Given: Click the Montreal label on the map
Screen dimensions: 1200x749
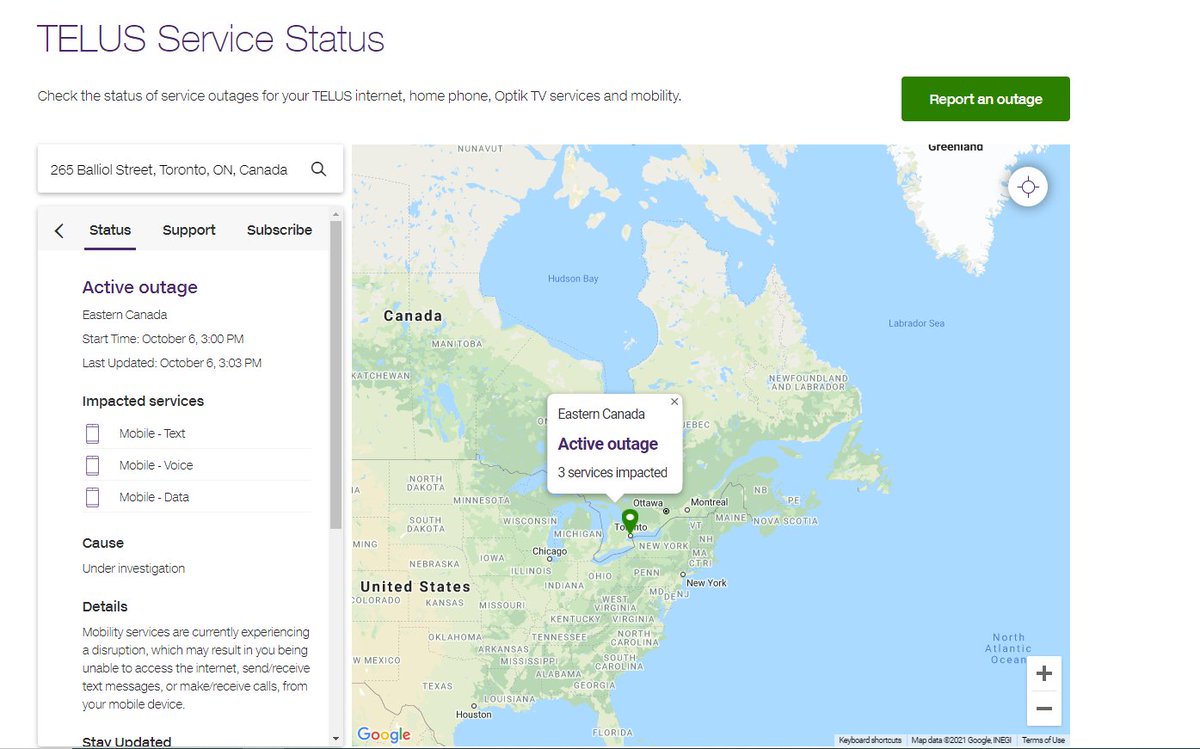Looking at the screenshot, I should tap(710, 502).
